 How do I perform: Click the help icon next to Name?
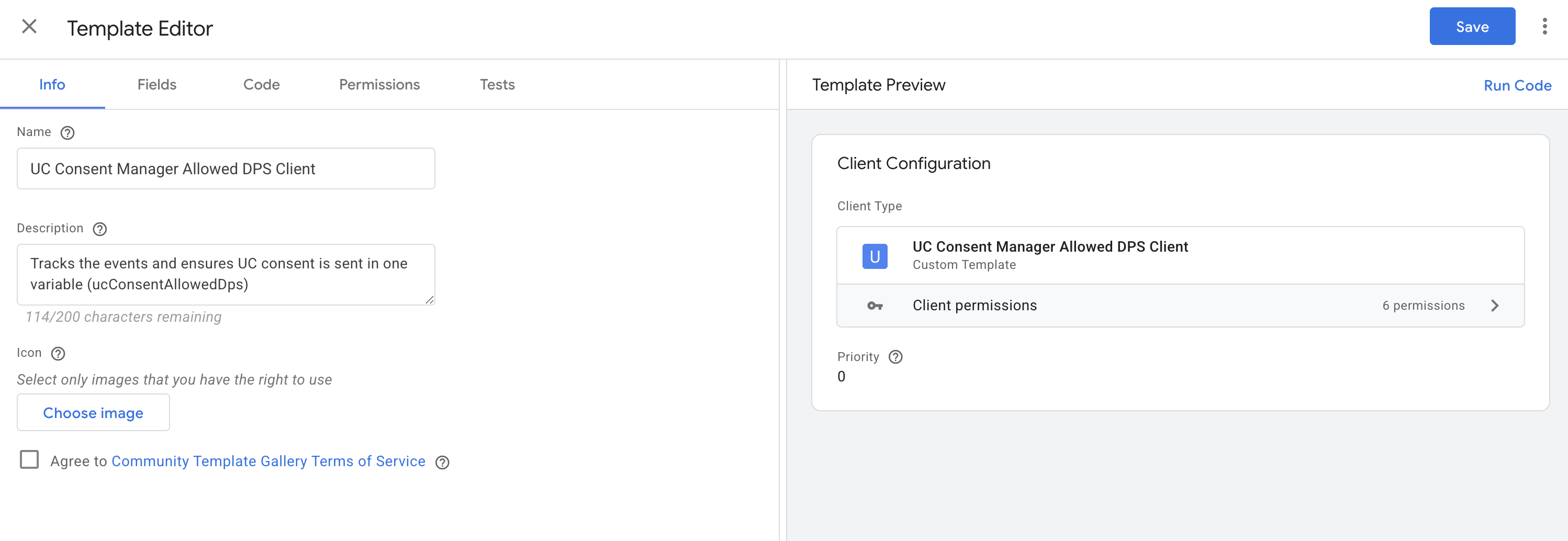tap(68, 133)
